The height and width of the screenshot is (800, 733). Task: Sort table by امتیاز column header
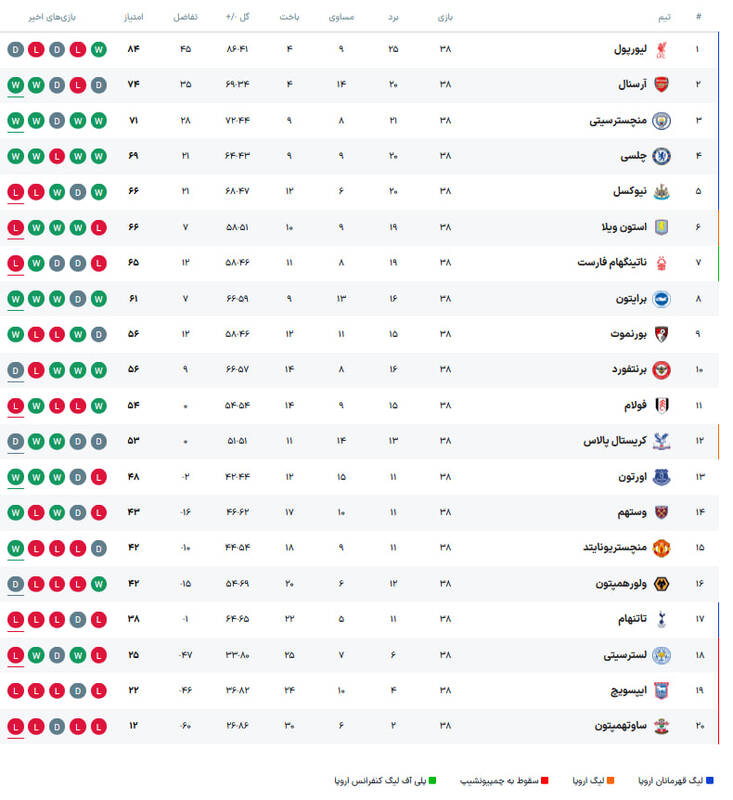pos(131,18)
